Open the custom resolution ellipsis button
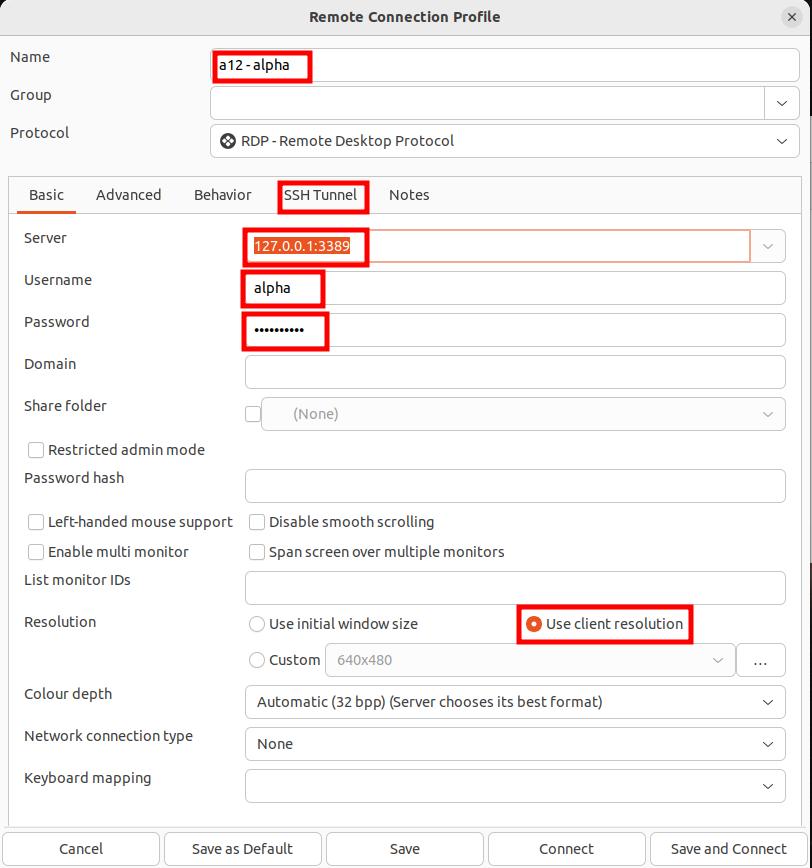Viewport: 812px width, 868px height. pyautogui.click(x=760, y=660)
